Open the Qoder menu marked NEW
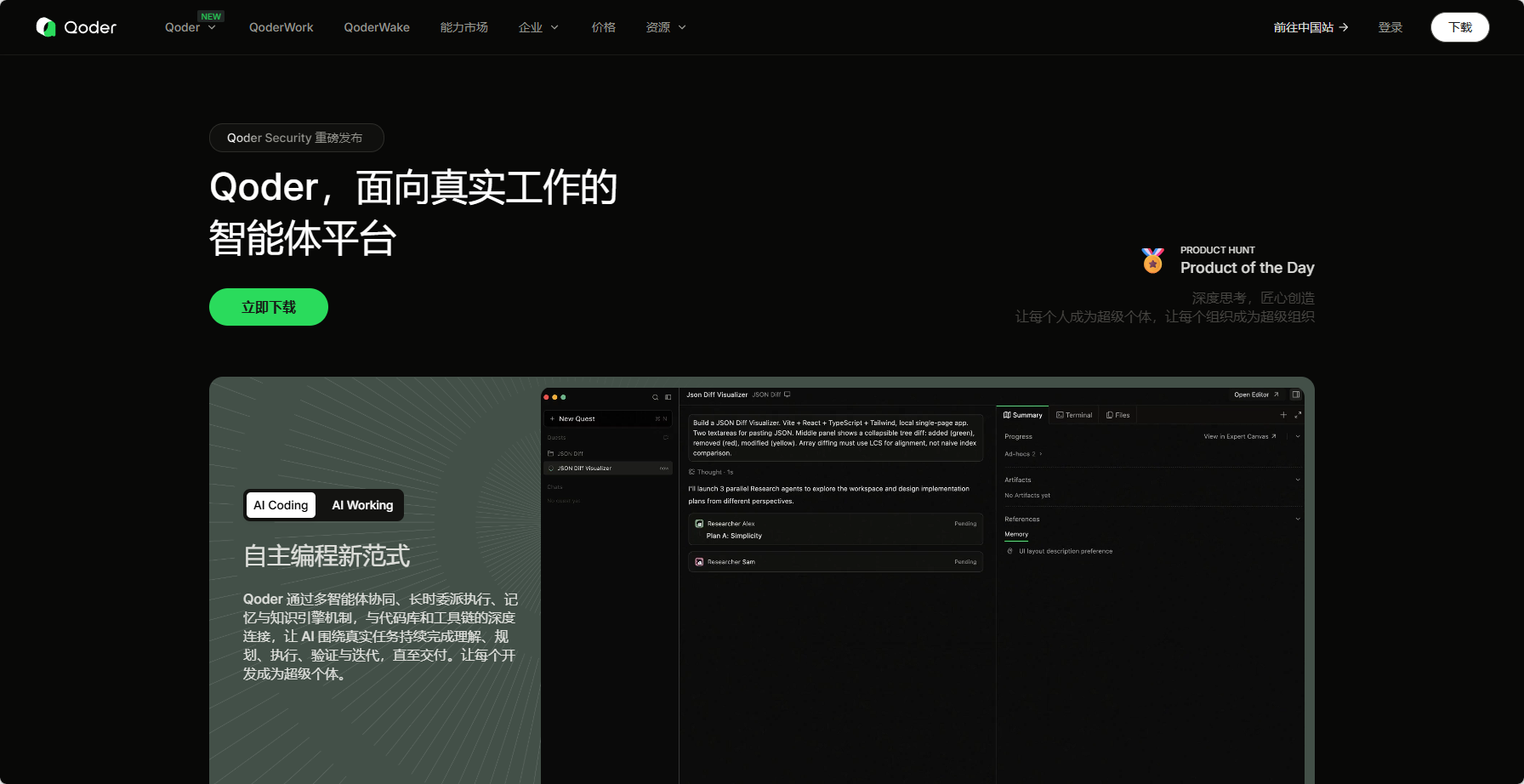This screenshot has height=784, width=1524. (190, 27)
